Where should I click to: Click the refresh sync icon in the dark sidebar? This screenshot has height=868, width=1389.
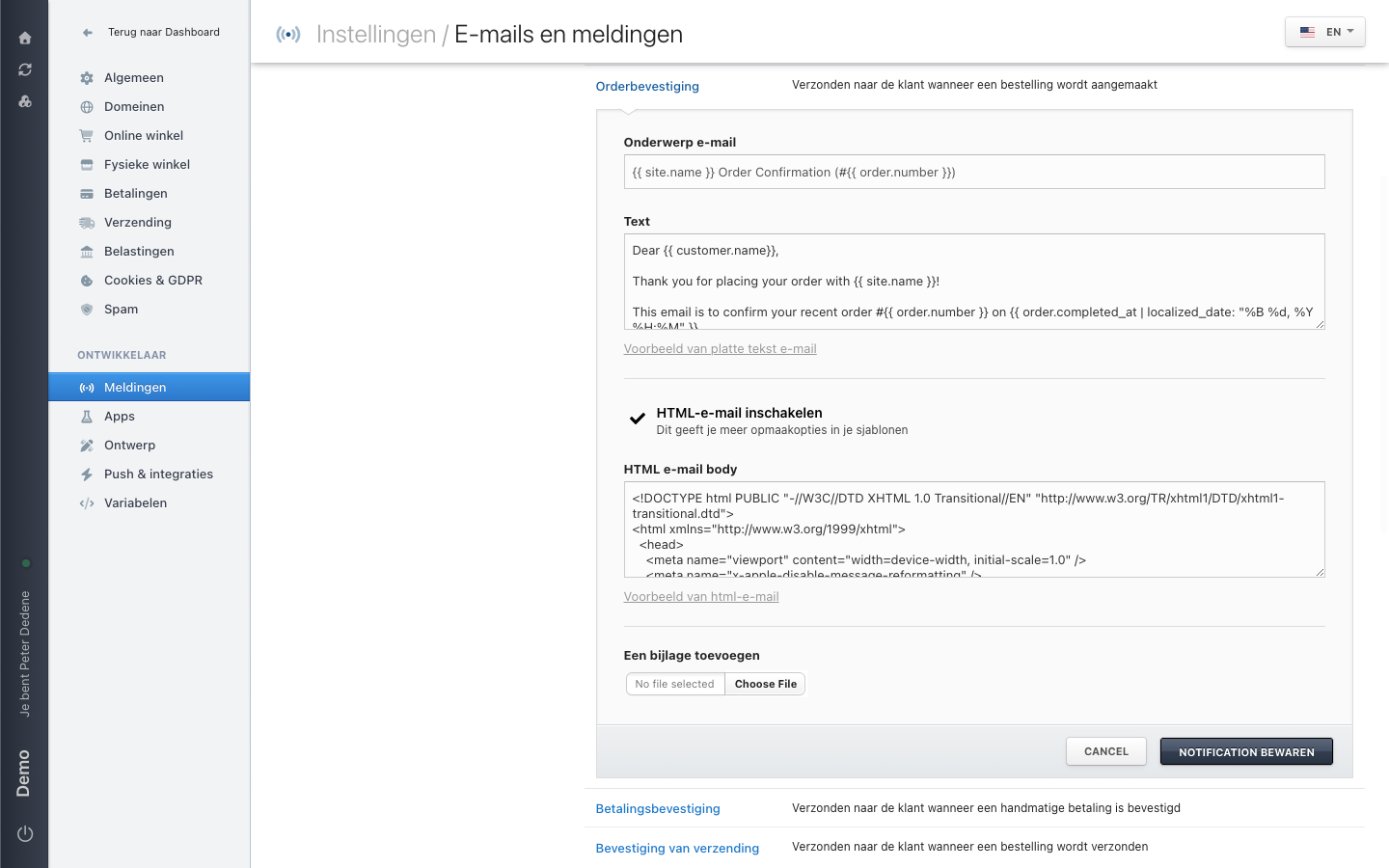(25, 69)
